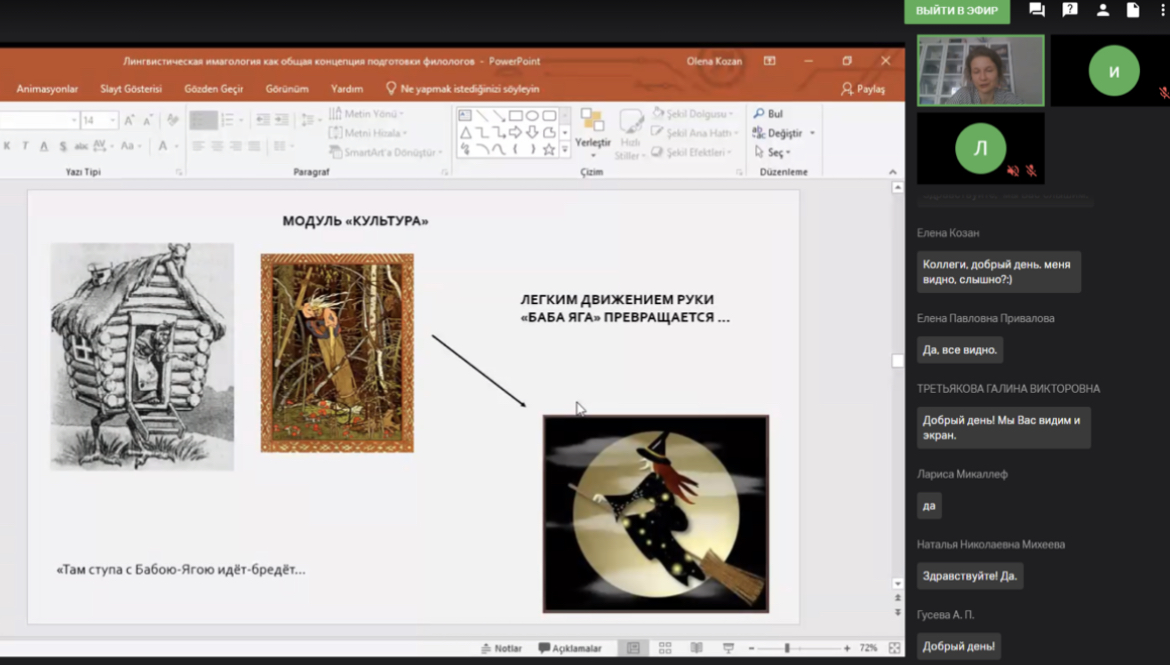Expand shapes gallery more arrow
Viewport: 1170px width, 665px height.
(565, 150)
